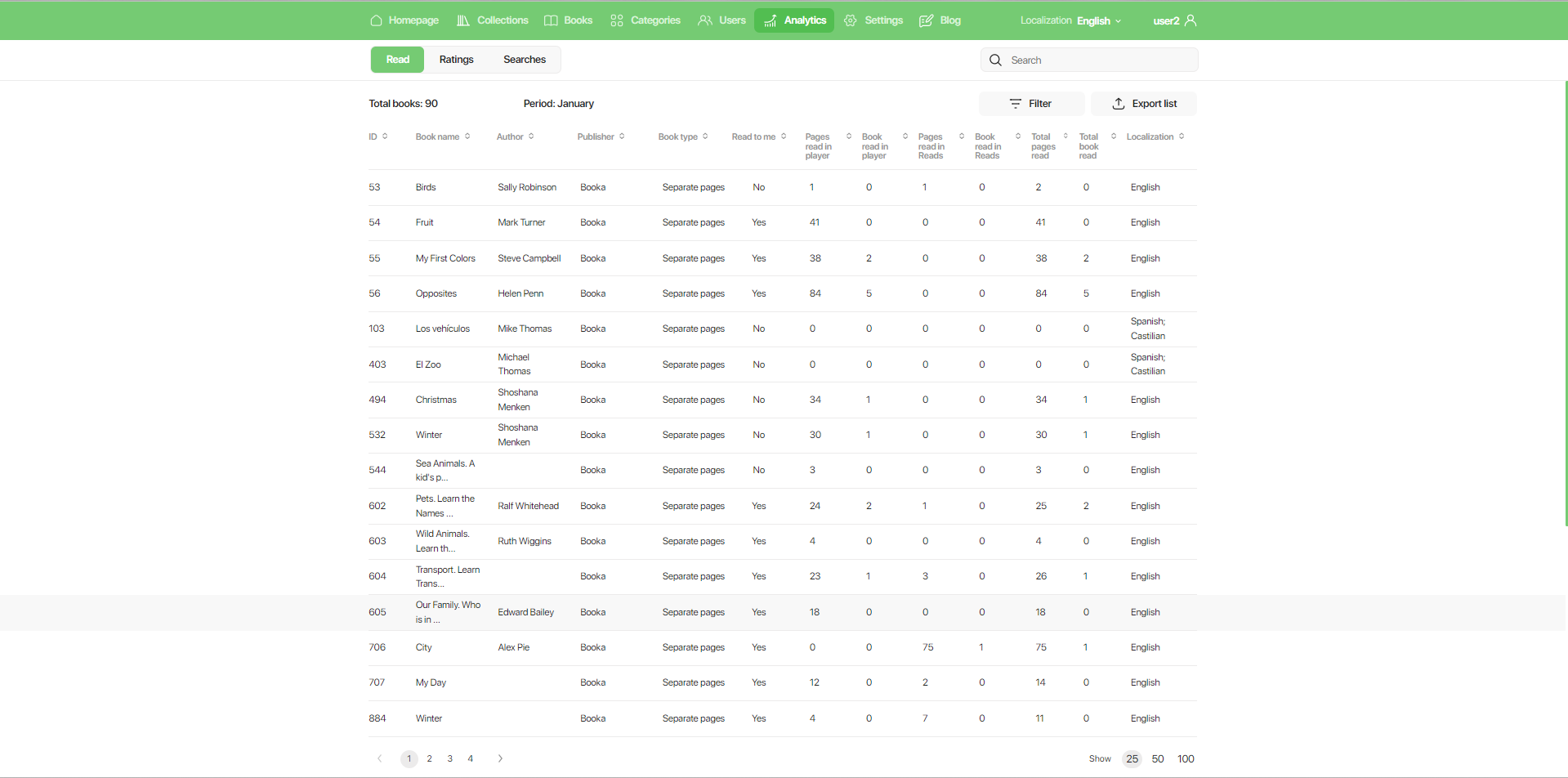Open the Filter button
This screenshot has width=1568, height=778.
point(1031,104)
